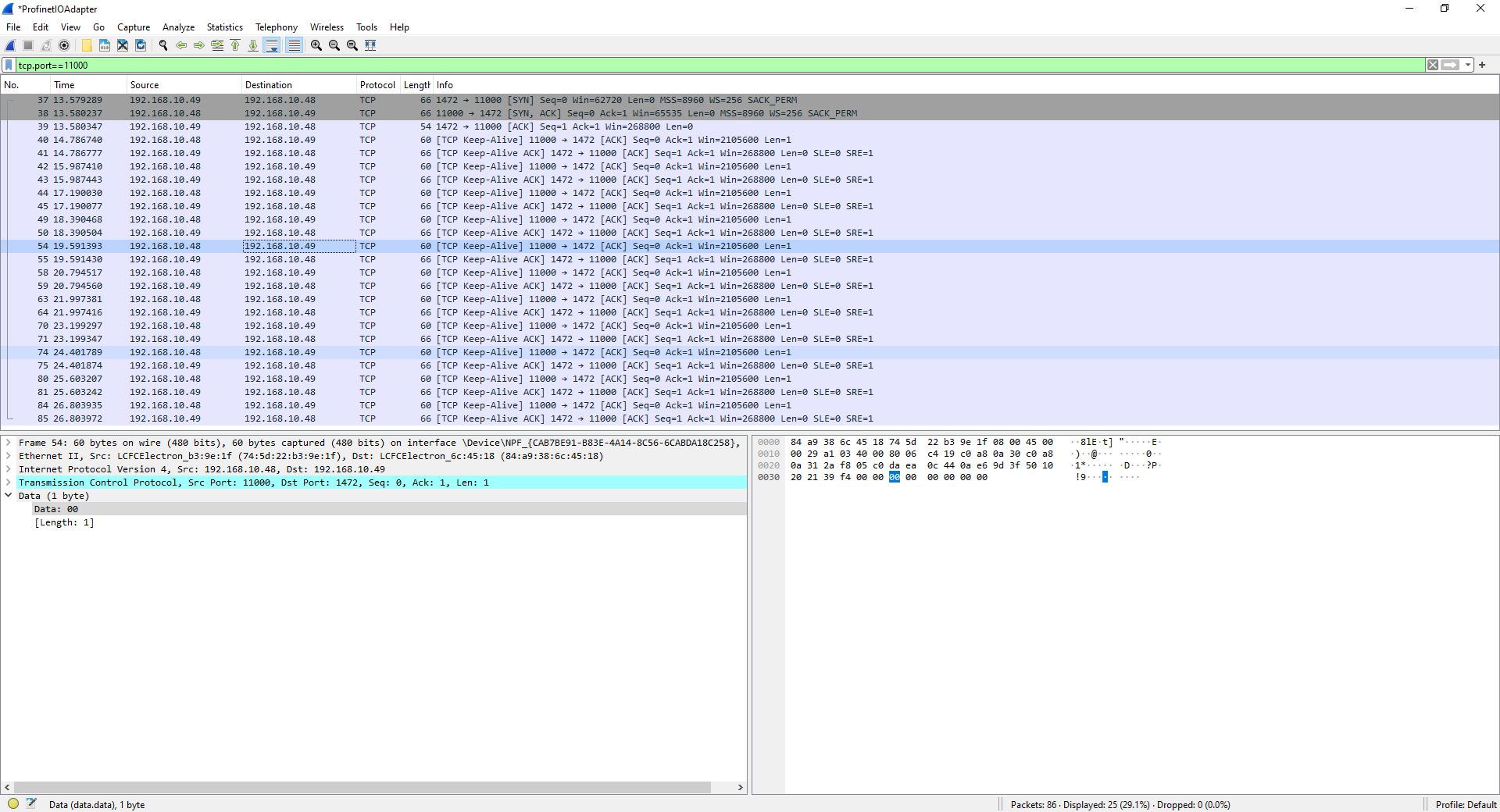Open the Go menu
Viewport: 1500px width, 812px height.
pos(99,27)
